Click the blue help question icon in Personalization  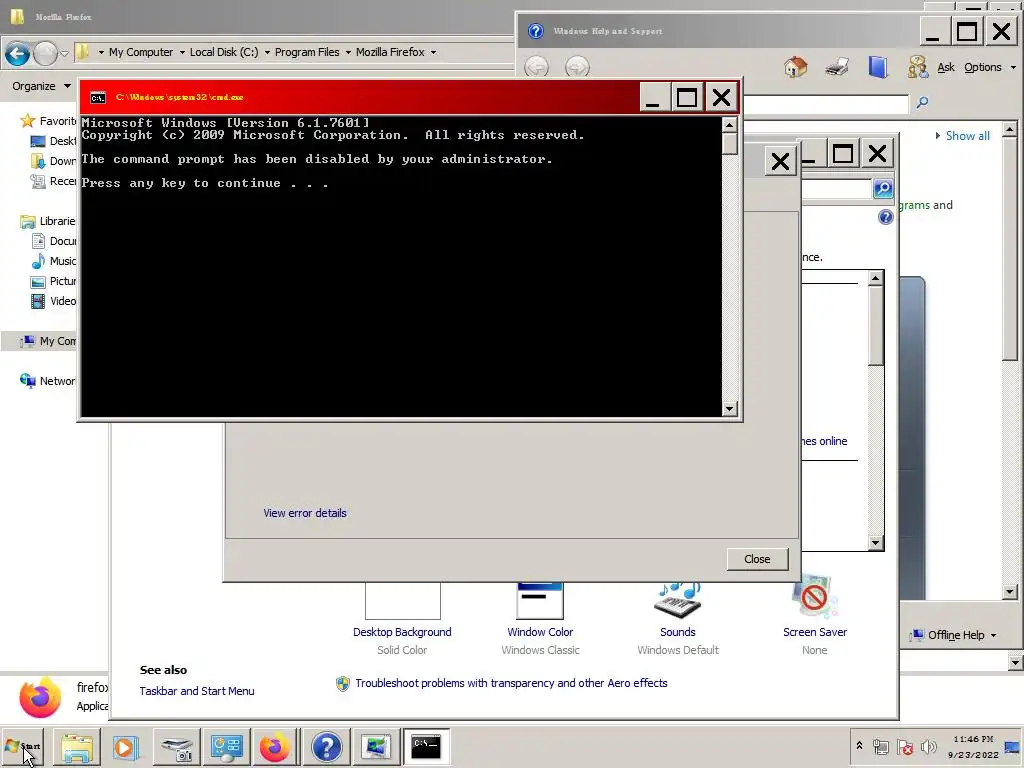(x=886, y=217)
